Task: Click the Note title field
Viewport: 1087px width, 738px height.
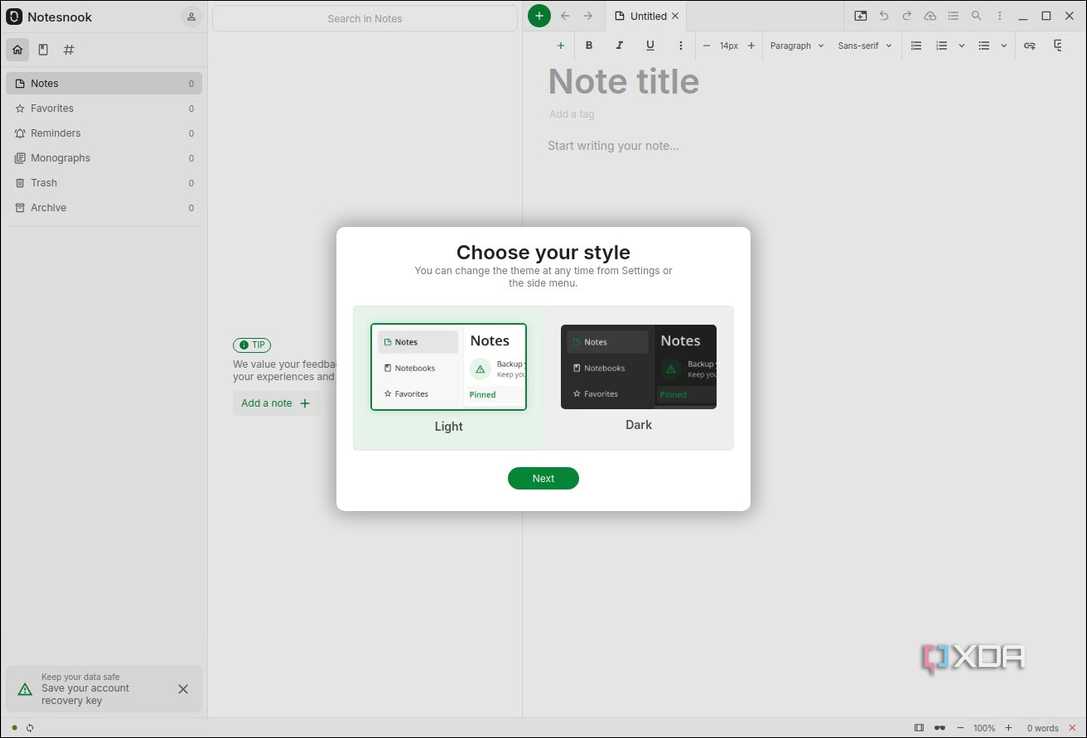Action: [623, 82]
